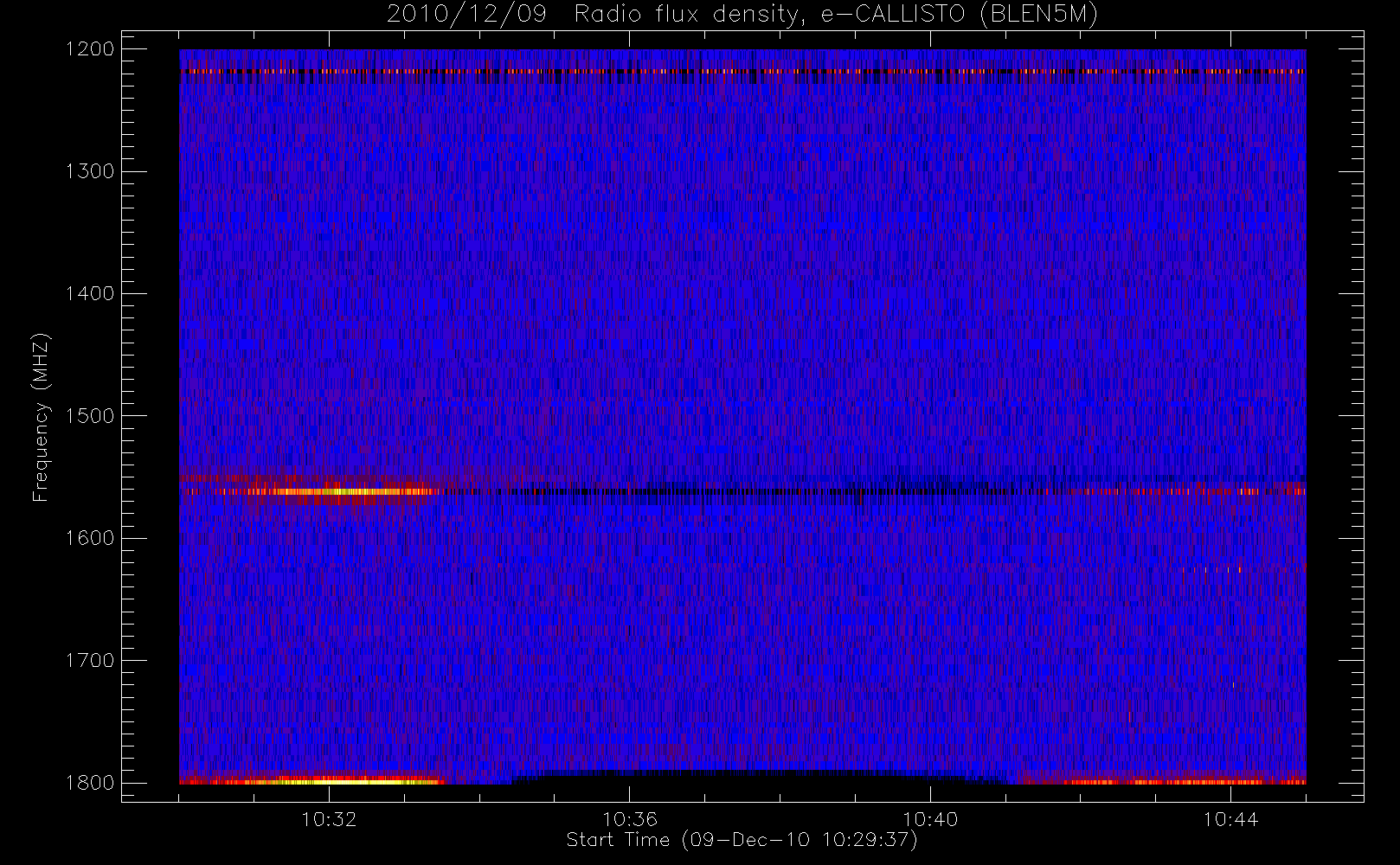Click the 1600 frequency axis label

[90, 538]
